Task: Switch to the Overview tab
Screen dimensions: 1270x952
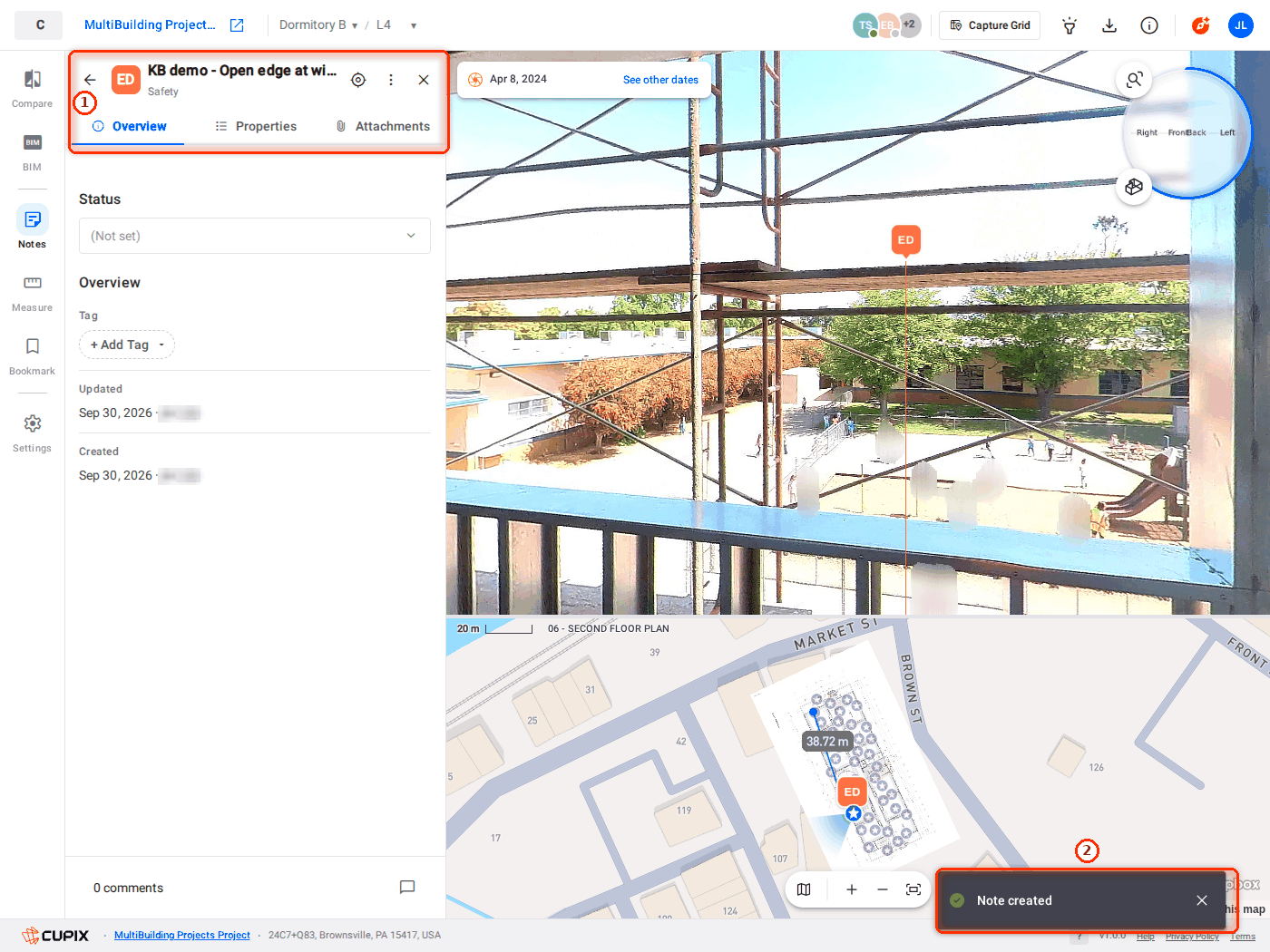Action: coord(130,126)
